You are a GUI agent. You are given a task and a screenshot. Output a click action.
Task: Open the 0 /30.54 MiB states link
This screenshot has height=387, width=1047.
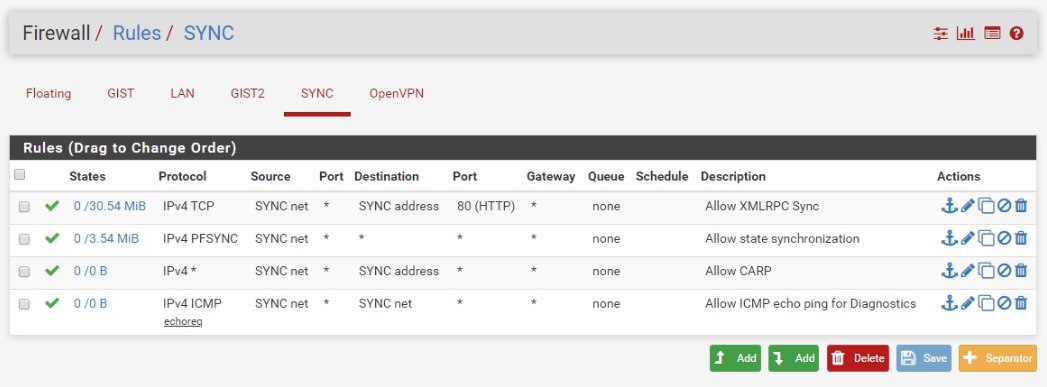coord(110,206)
